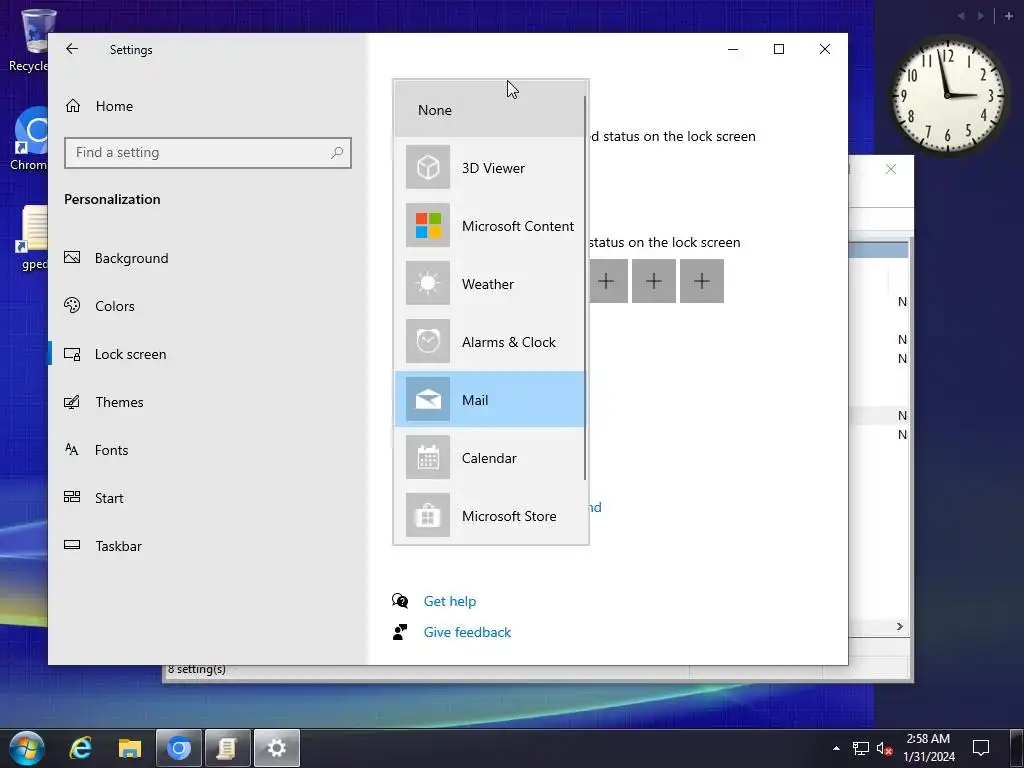Choose Microsoft Store from the list
Image resolution: width=1024 pixels, height=768 pixels.
click(x=489, y=516)
